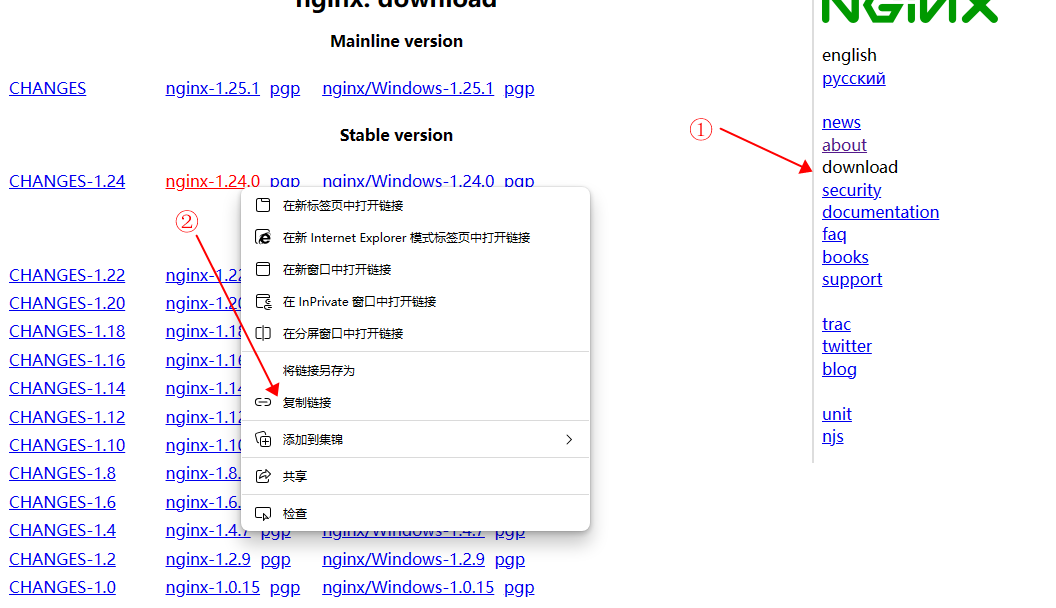Click the inspect (检查) icon in context menu
The height and width of the screenshot is (608, 1056).
[264, 513]
